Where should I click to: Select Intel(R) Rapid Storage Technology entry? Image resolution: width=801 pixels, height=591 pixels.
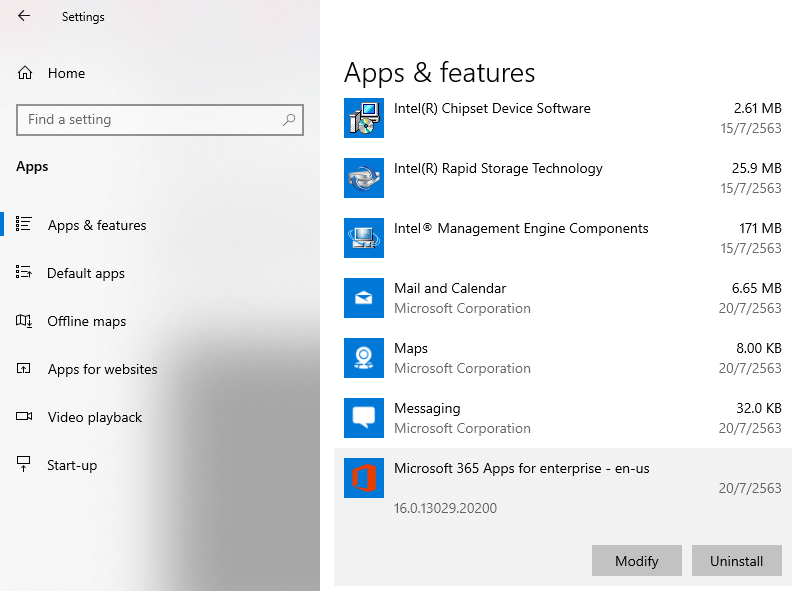pyautogui.click(x=563, y=178)
